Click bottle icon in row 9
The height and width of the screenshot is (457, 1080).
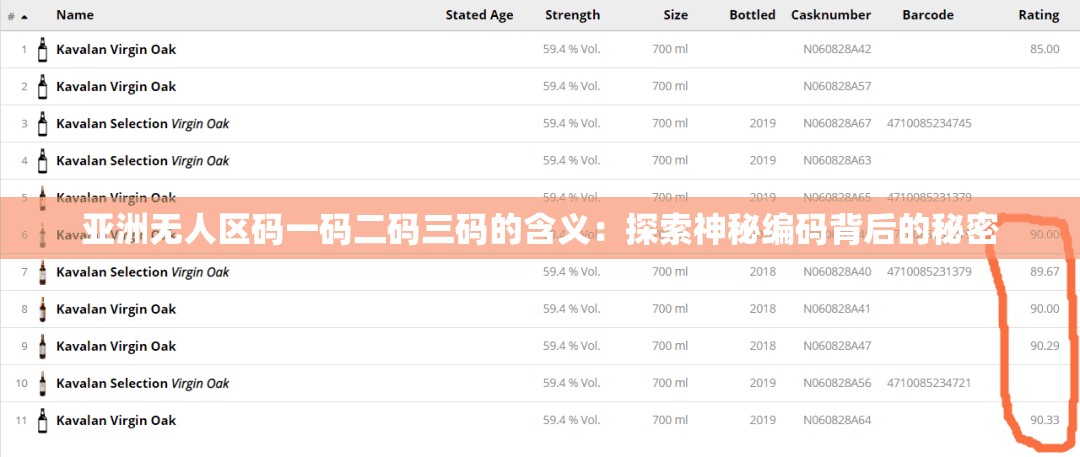click(42, 346)
